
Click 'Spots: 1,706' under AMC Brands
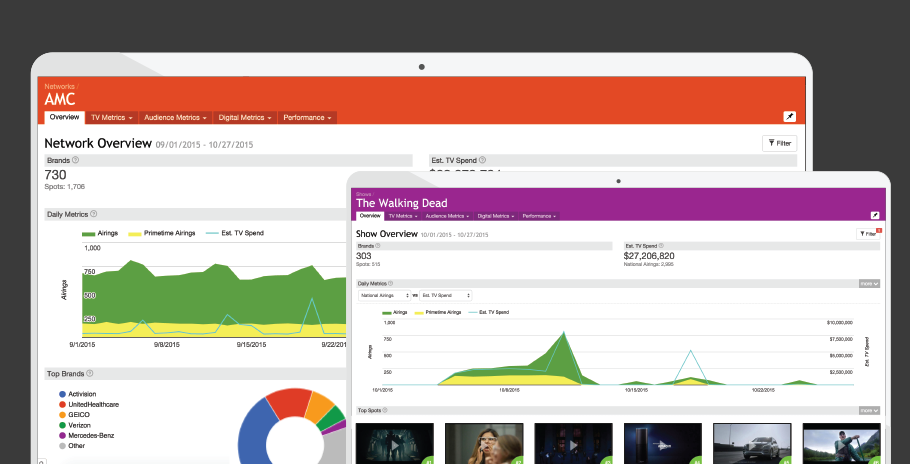pos(64,187)
